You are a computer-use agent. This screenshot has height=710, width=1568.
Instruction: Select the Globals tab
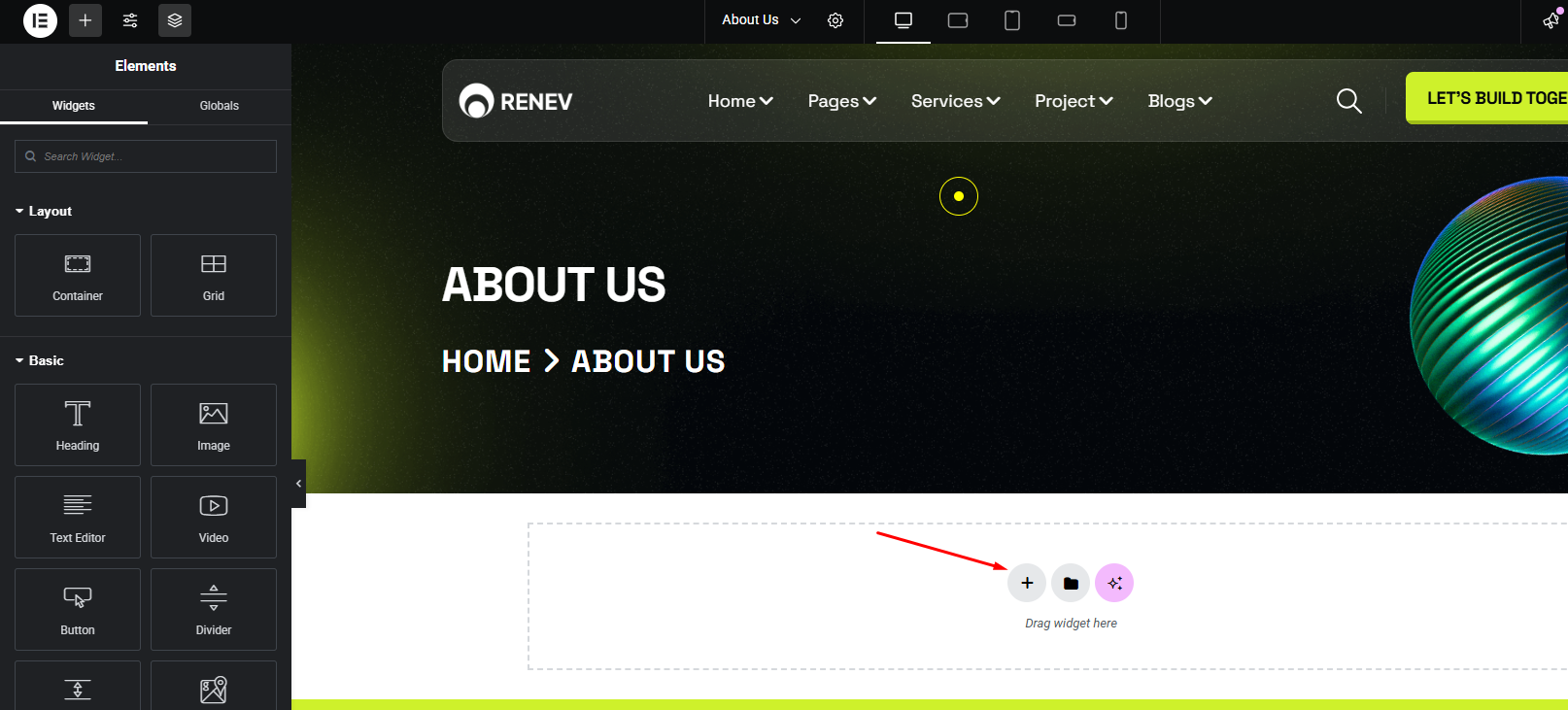[220, 106]
